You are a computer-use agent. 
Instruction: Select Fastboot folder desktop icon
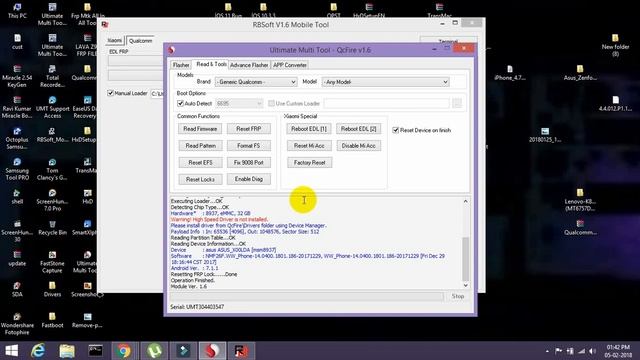(52, 320)
